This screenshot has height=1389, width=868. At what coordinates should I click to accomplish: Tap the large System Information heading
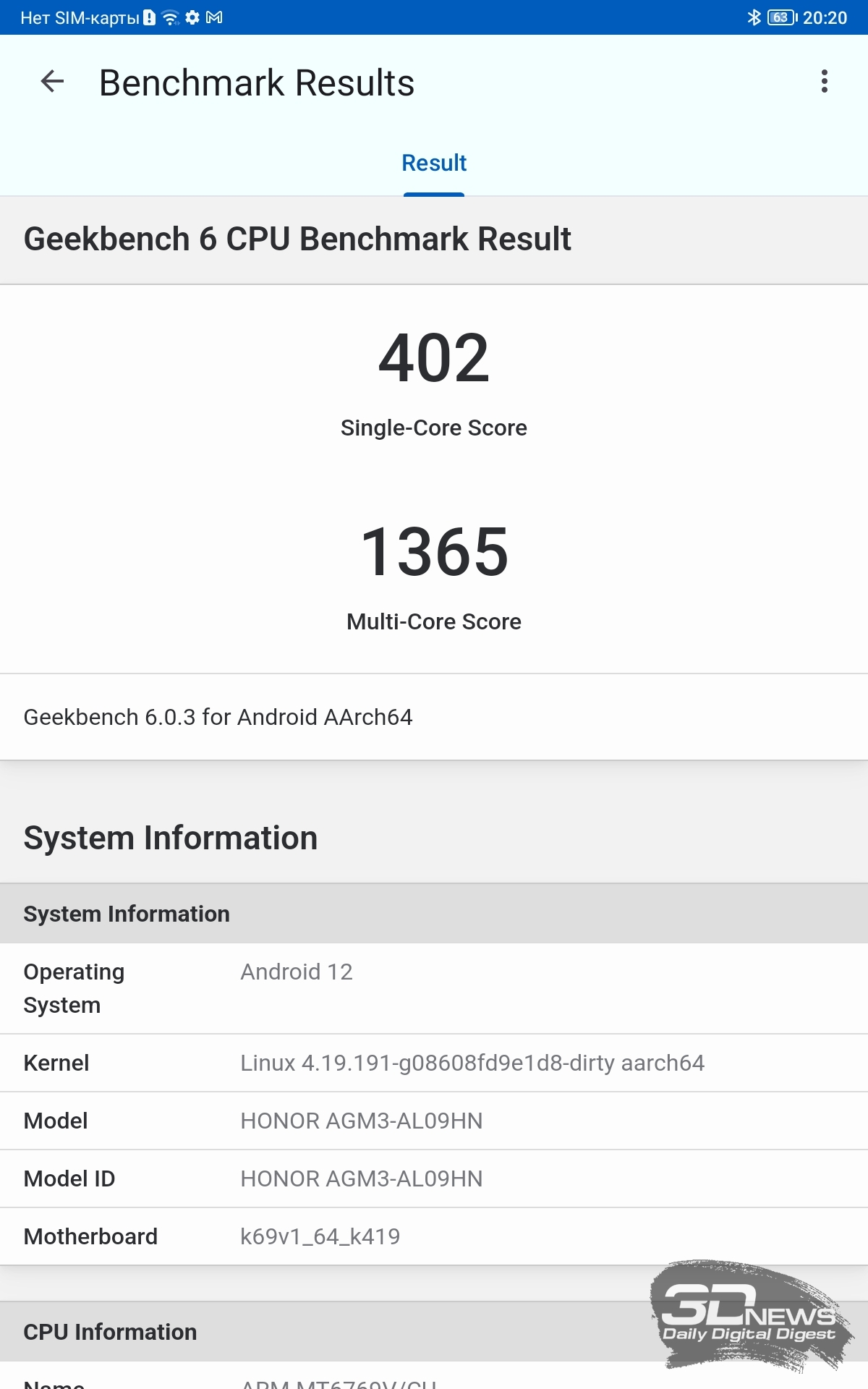pos(171,838)
